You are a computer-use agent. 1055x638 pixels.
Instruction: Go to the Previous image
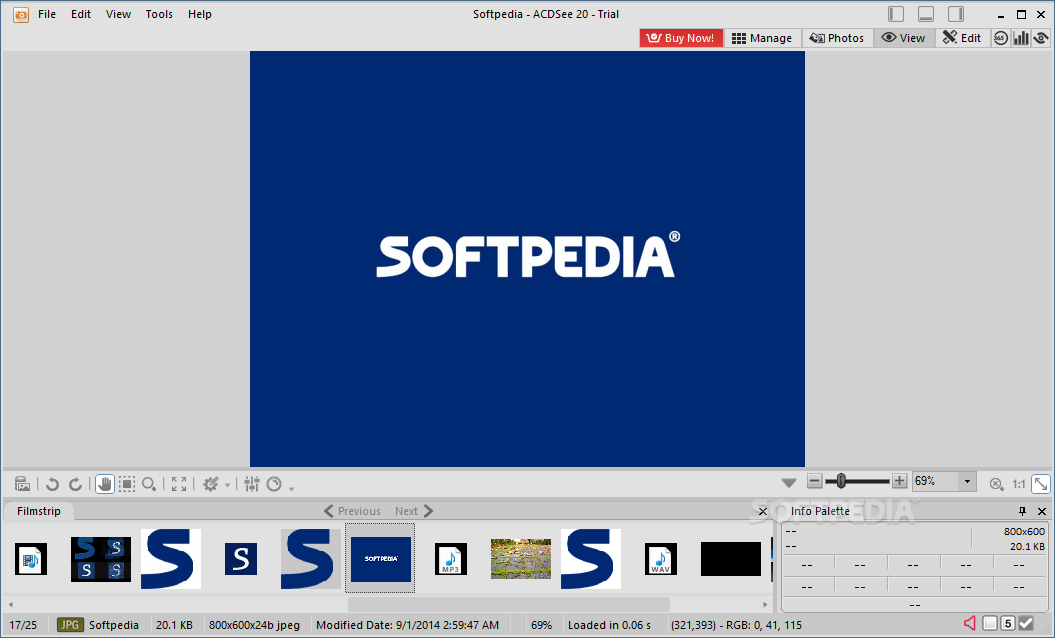click(352, 511)
